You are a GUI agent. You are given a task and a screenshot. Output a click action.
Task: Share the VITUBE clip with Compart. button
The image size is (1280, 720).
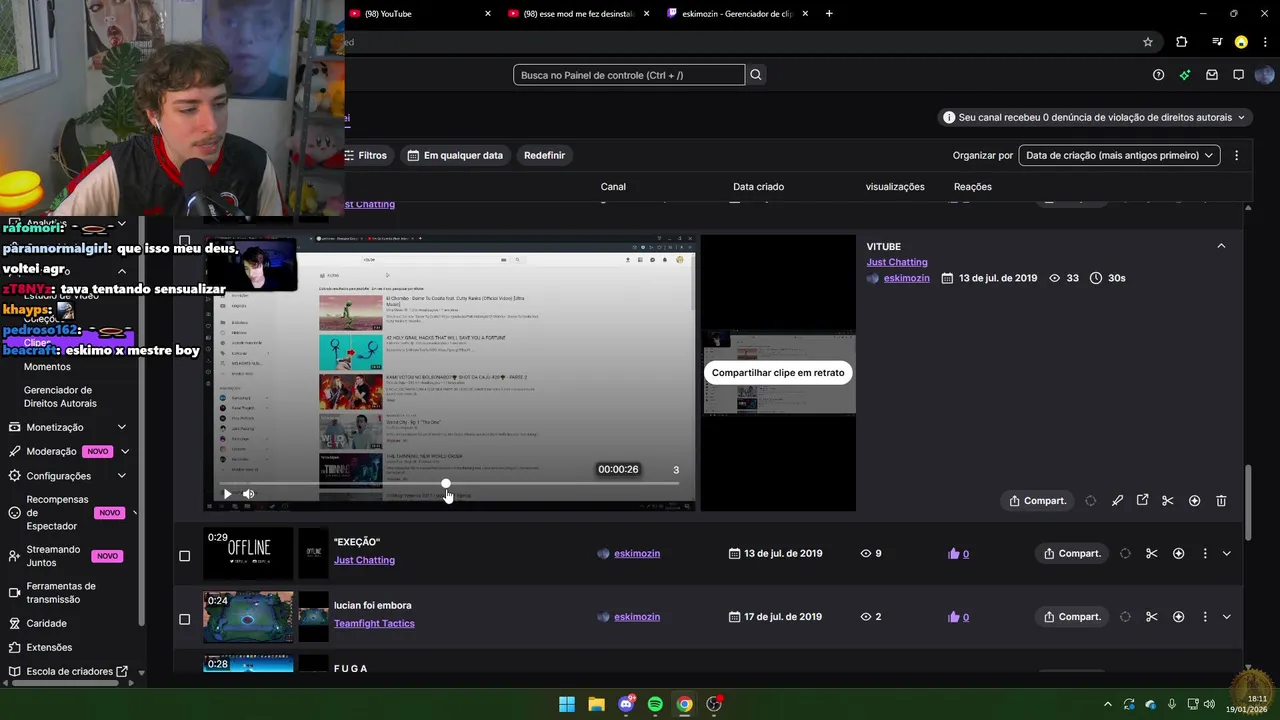pyautogui.click(x=1037, y=501)
